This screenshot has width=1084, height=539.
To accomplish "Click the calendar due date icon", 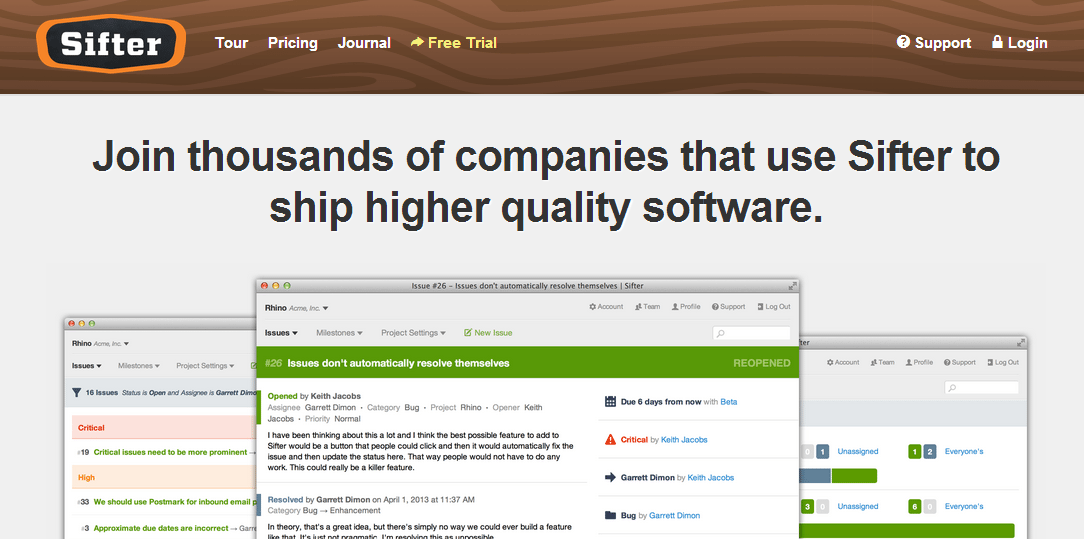I will point(610,402).
